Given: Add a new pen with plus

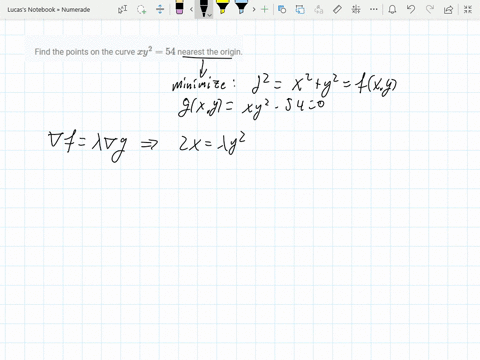Looking at the screenshot, I should tap(264, 9).
